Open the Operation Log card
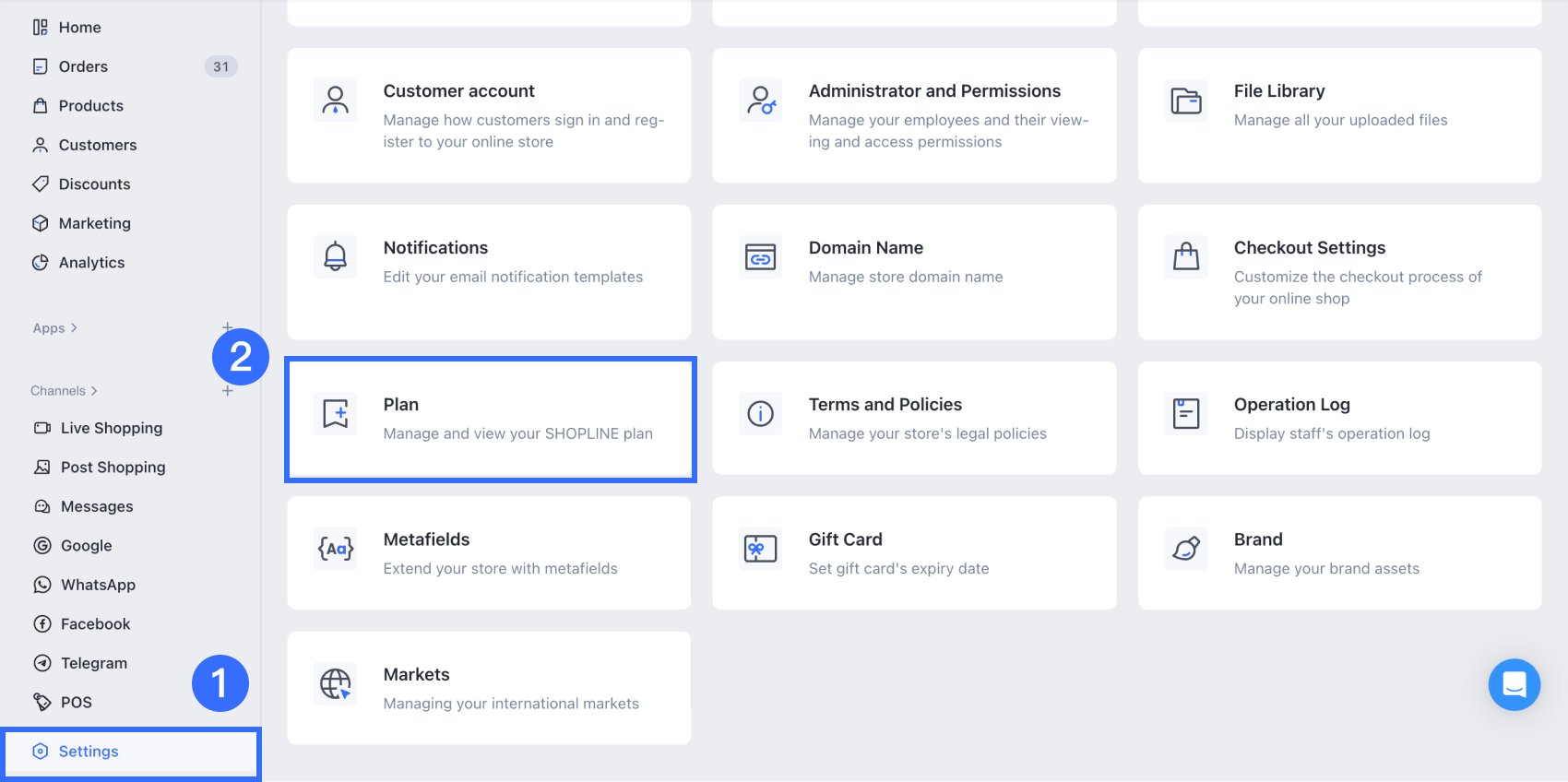 tap(1339, 419)
